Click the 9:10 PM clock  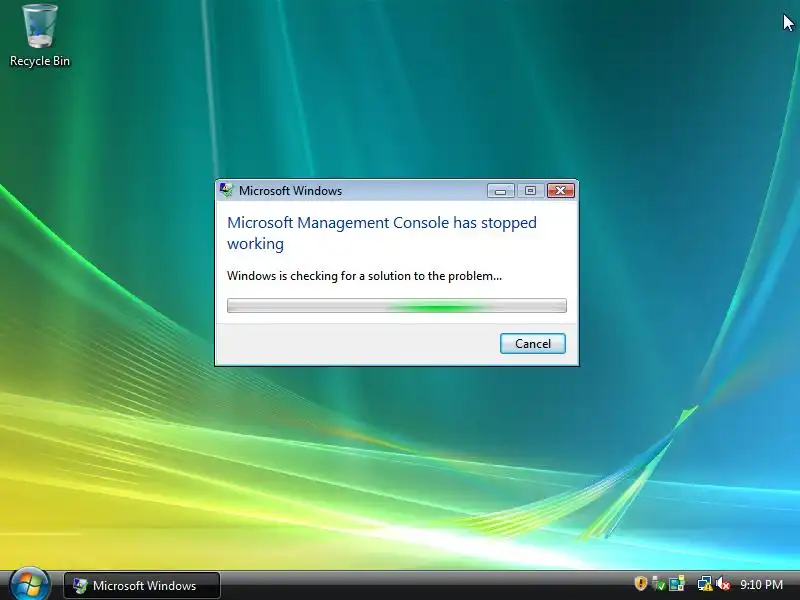[x=762, y=584]
